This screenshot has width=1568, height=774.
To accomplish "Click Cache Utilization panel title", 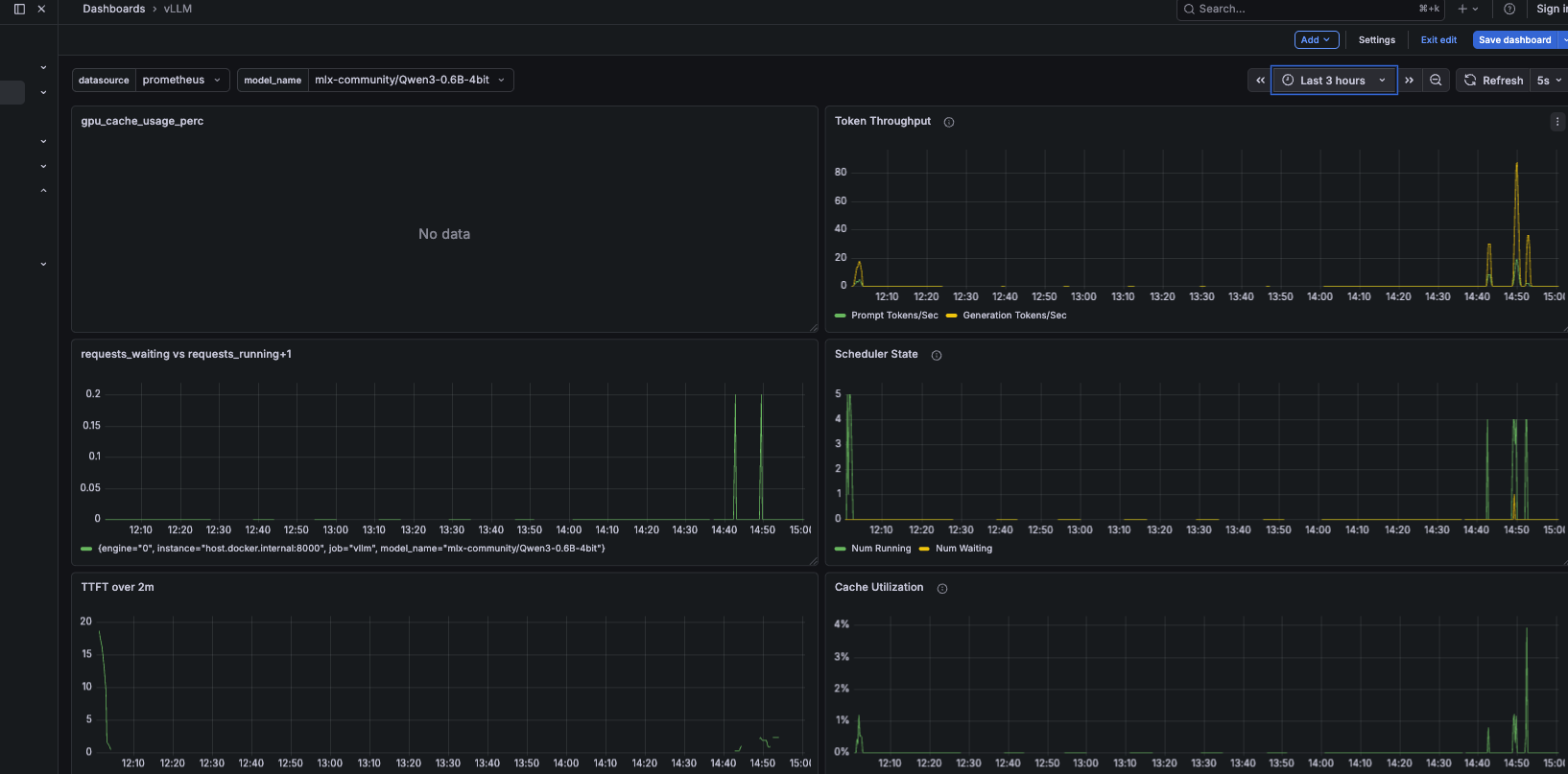I will point(879,587).
